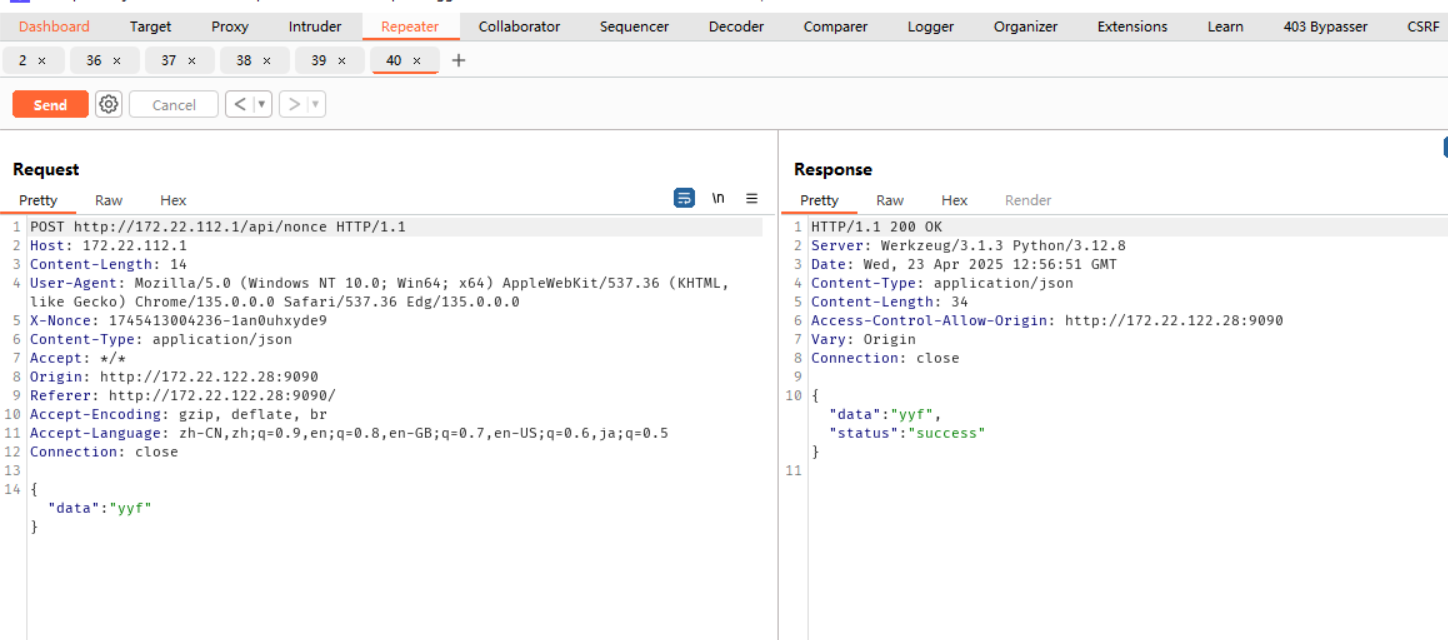
Task: Switch to the Logger tab
Action: [x=931, y=27]
